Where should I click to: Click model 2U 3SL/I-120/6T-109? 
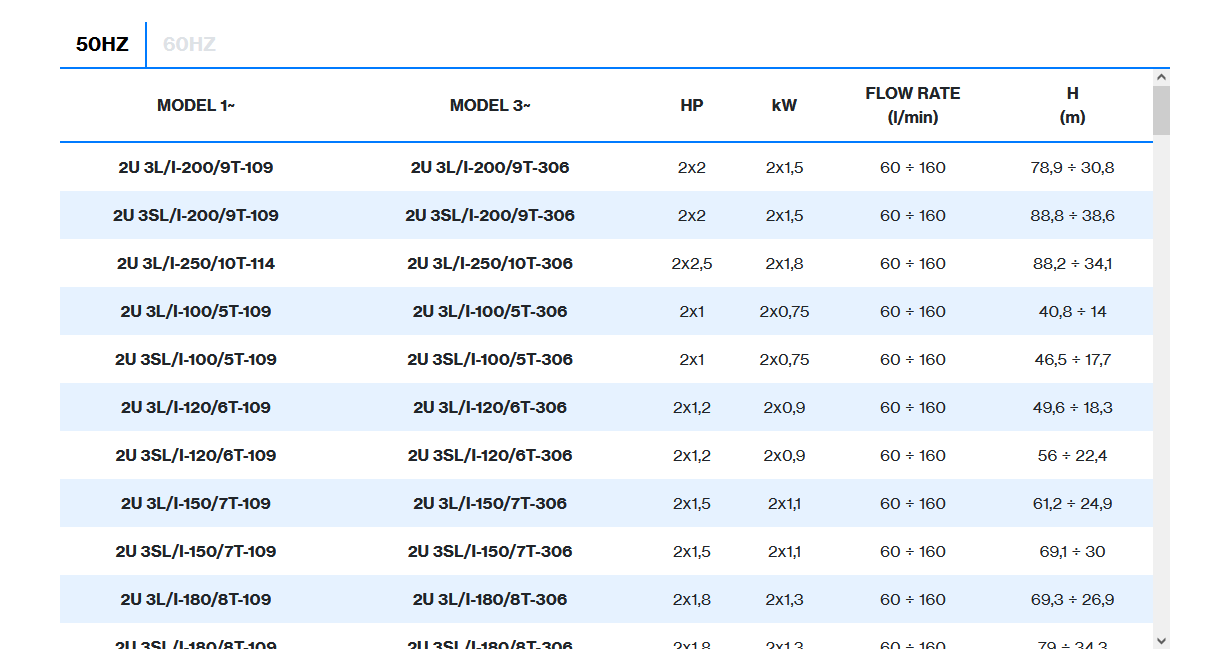[196, 455]
